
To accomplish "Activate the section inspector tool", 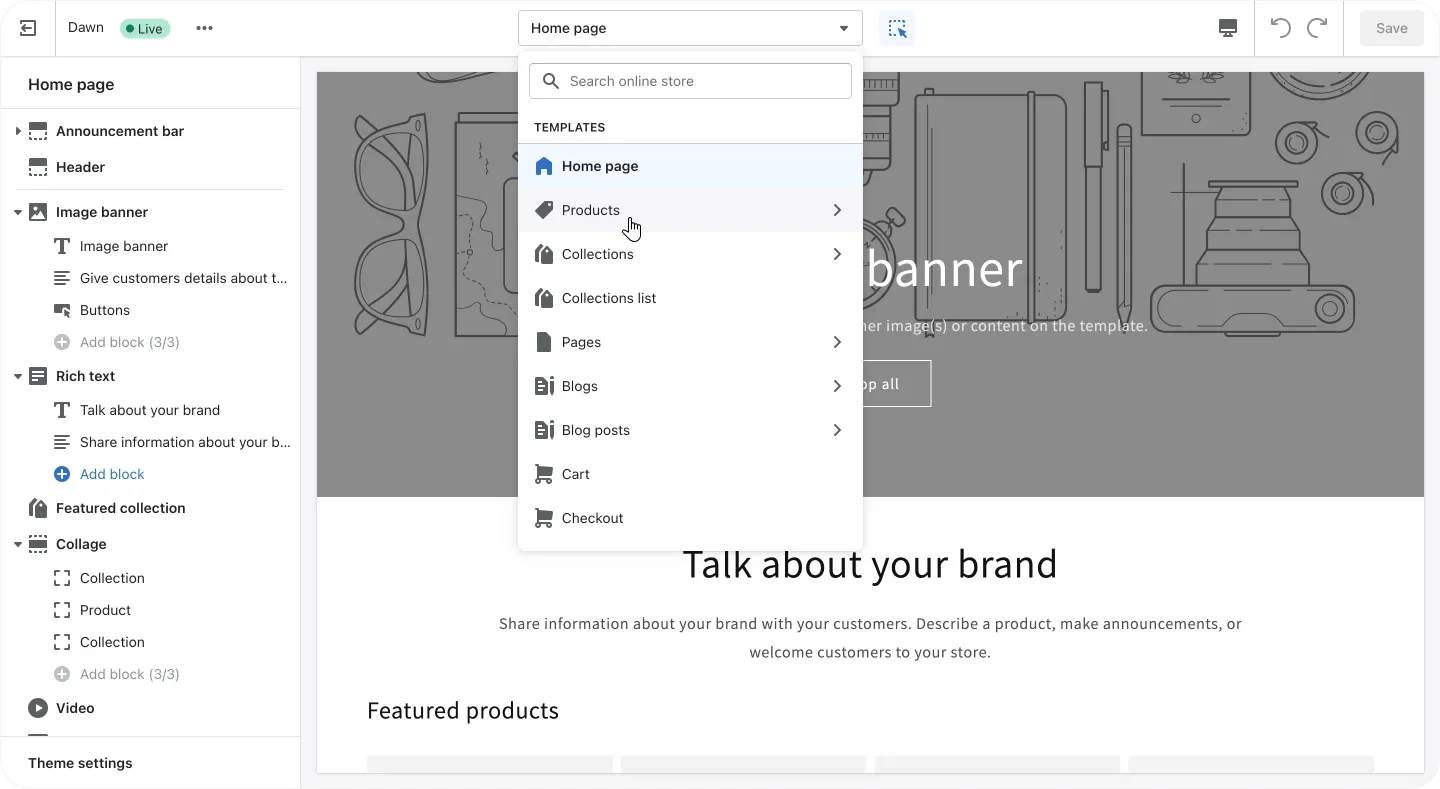I will 897,28.
